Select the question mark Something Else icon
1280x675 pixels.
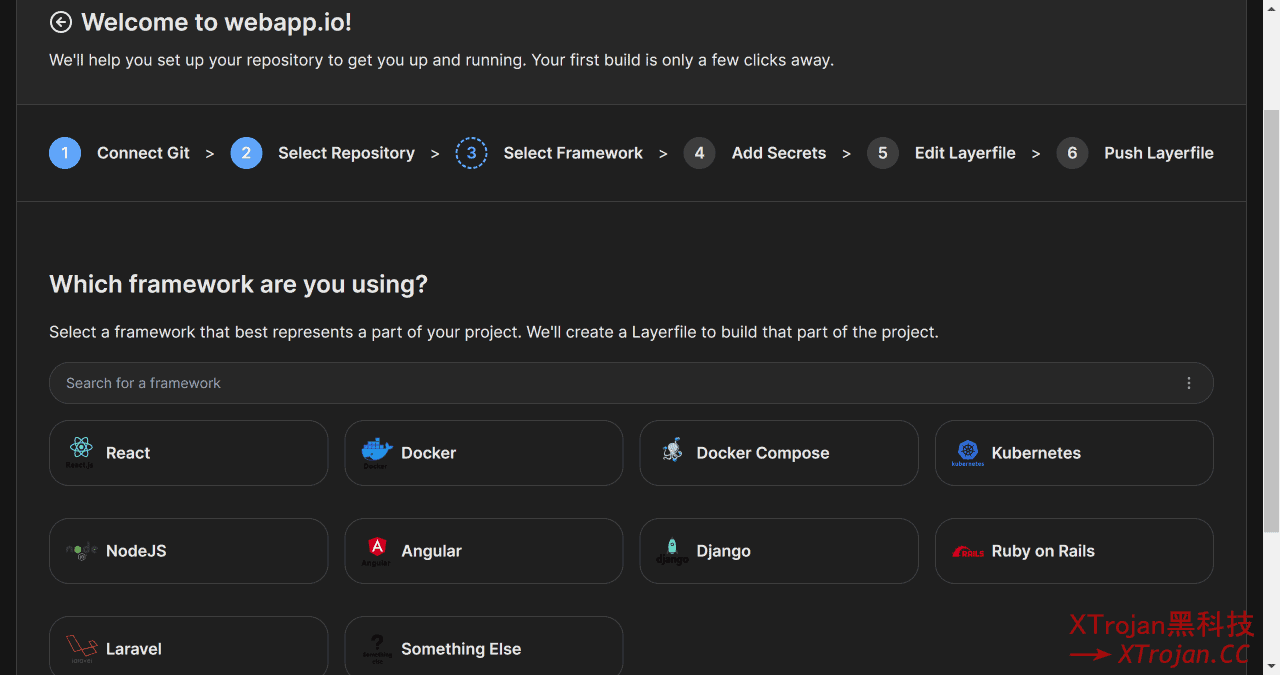[376, 648]
